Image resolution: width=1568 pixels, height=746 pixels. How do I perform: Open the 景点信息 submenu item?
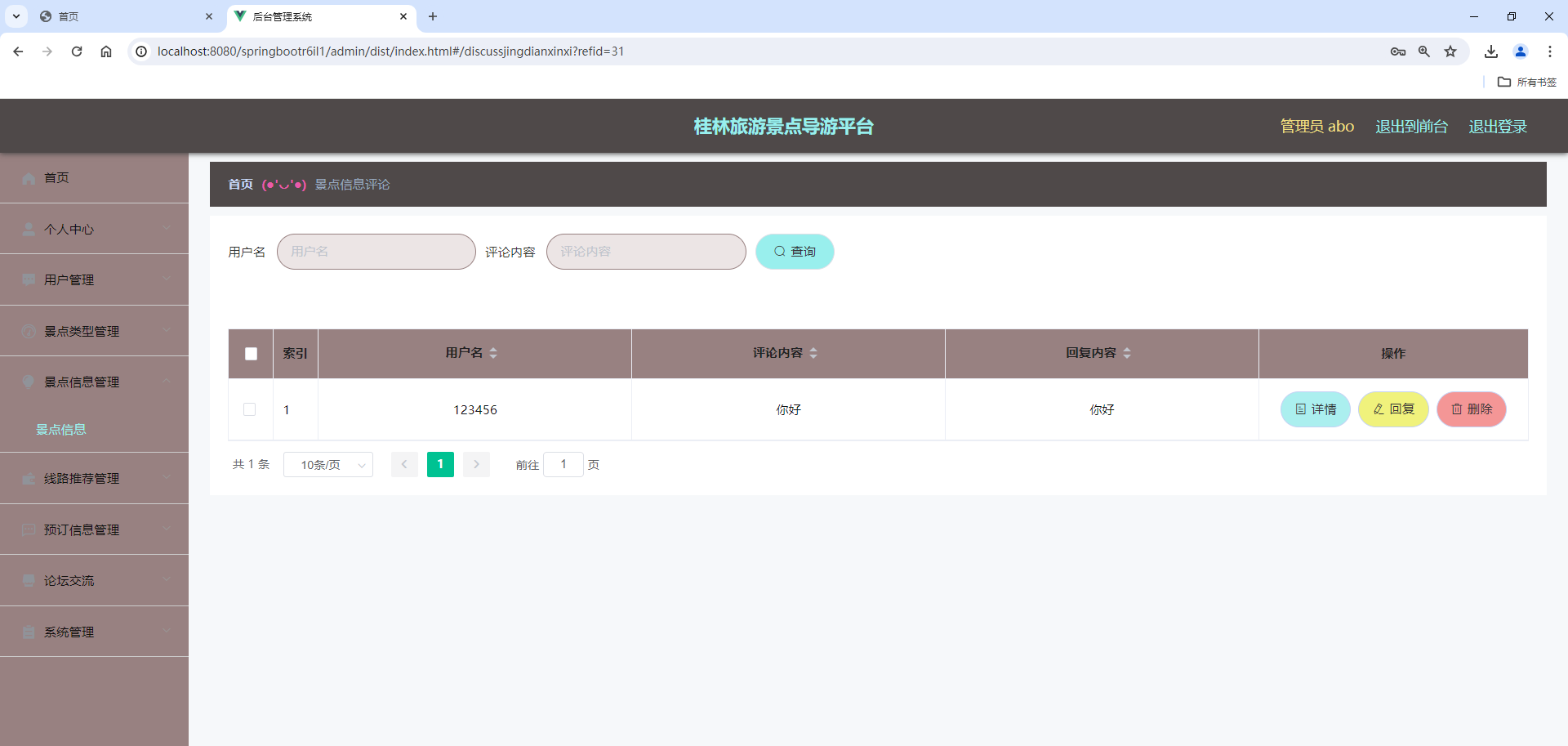pos(61,428)
